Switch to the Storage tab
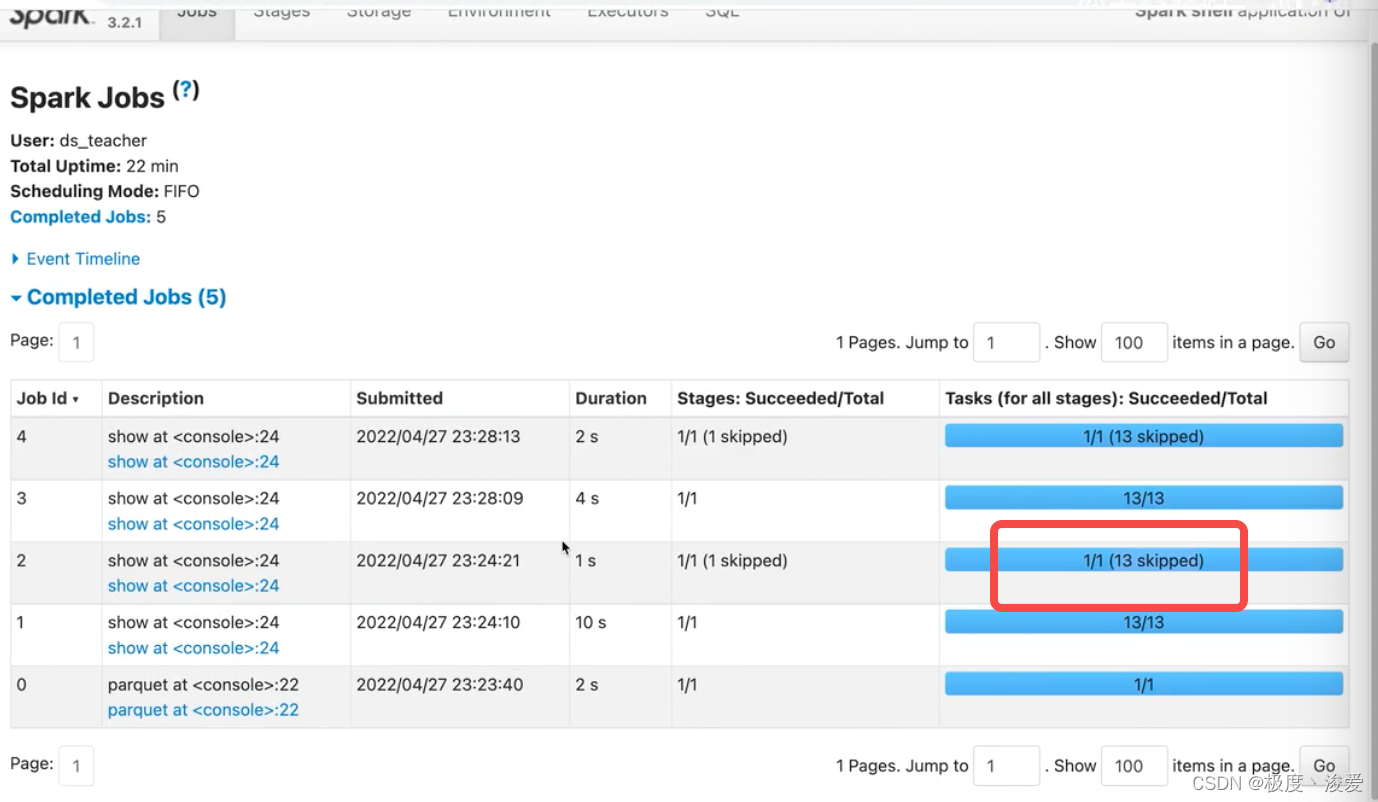Viewport: 1378px width, 802px height. 380,12
